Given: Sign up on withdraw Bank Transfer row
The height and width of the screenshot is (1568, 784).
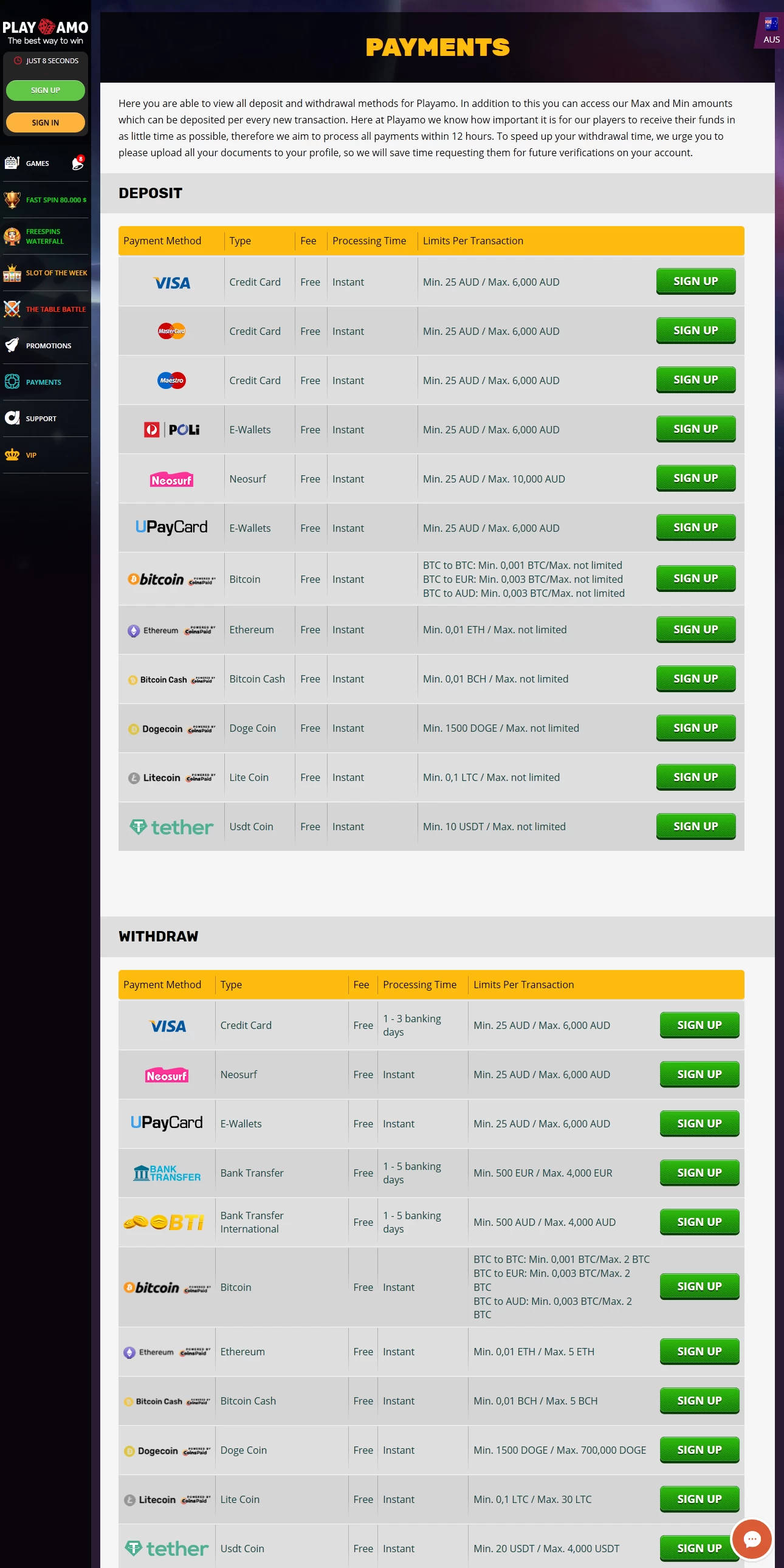Looking at the screenshot, I should click(x=700, y=1173).
